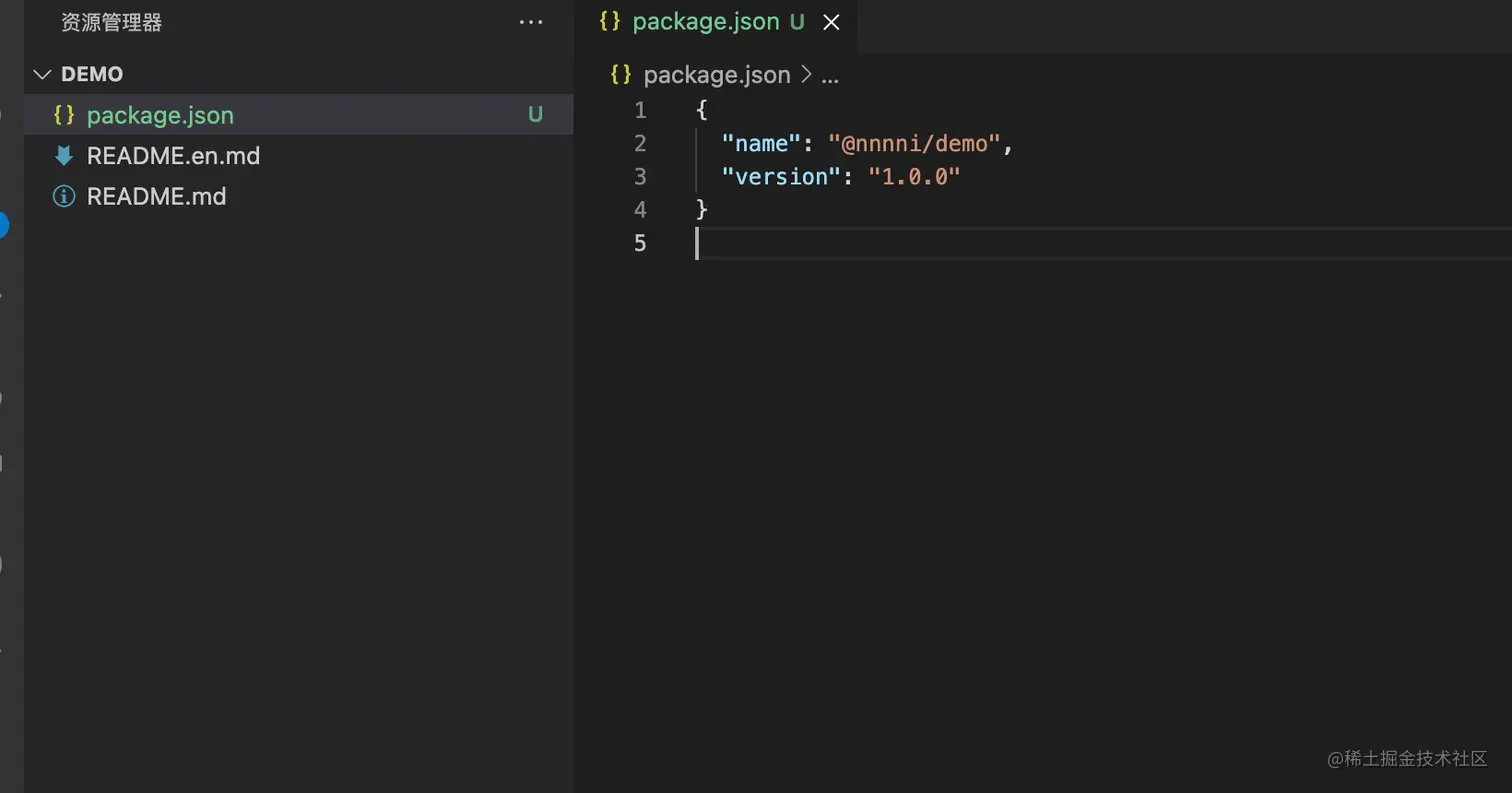Screen dimensions: 1512x793
Task: Place cursor on "@nnnni/demo" string value
Action: (x=914, y=144)
